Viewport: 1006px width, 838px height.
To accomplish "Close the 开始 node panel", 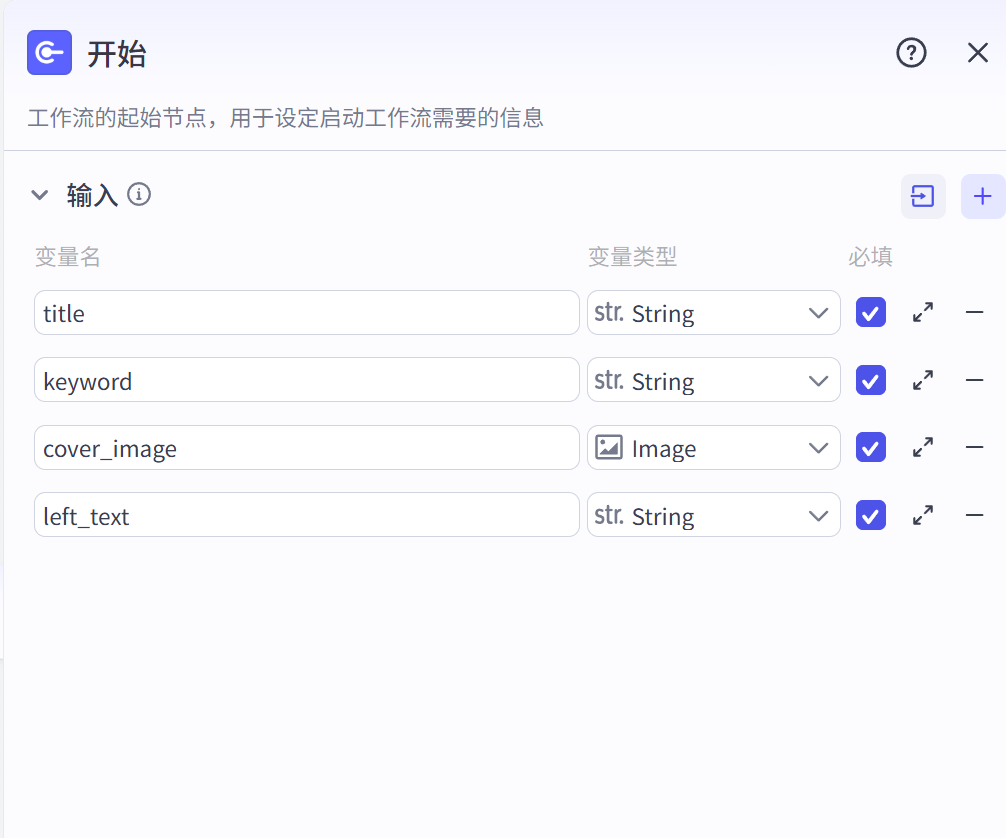I will point(977,53).
